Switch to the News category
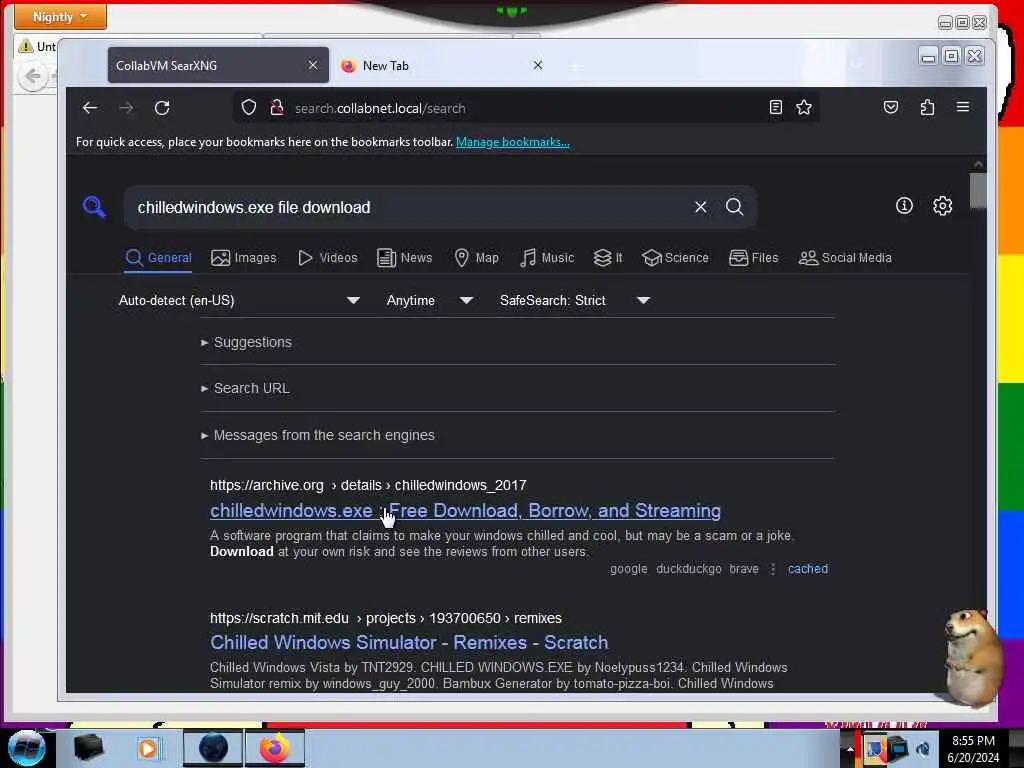Viewport: 1024px width, 768px height. click(404, 258)
